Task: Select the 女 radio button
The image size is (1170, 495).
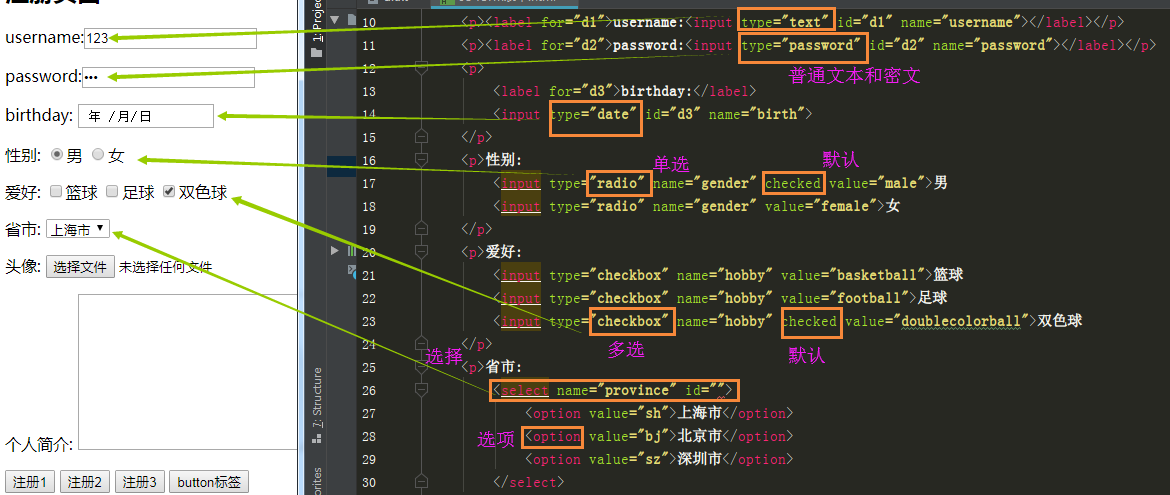Action: [98, 155]
